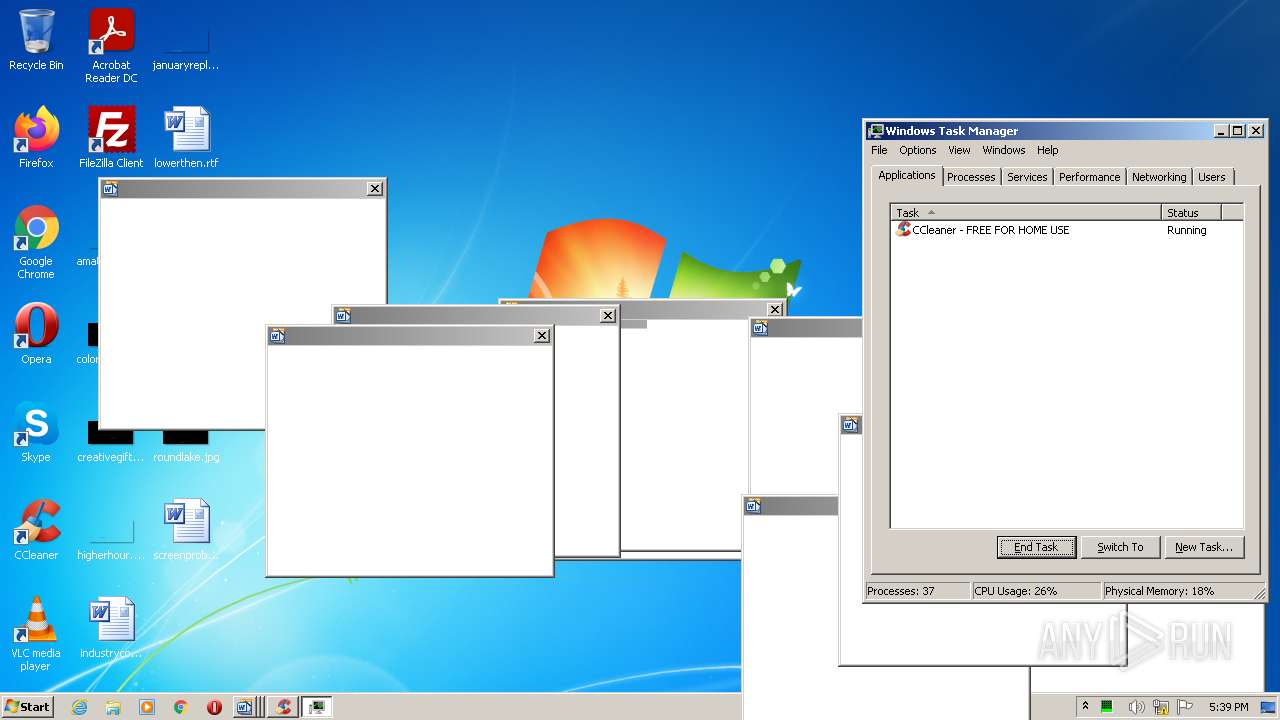Sort the list by the Task column header

click(x=1026, y=212)
